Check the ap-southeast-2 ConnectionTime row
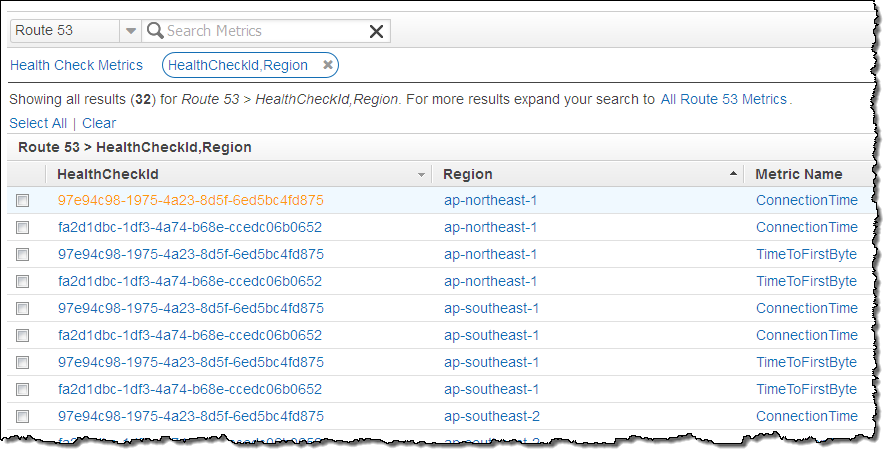 23,416
